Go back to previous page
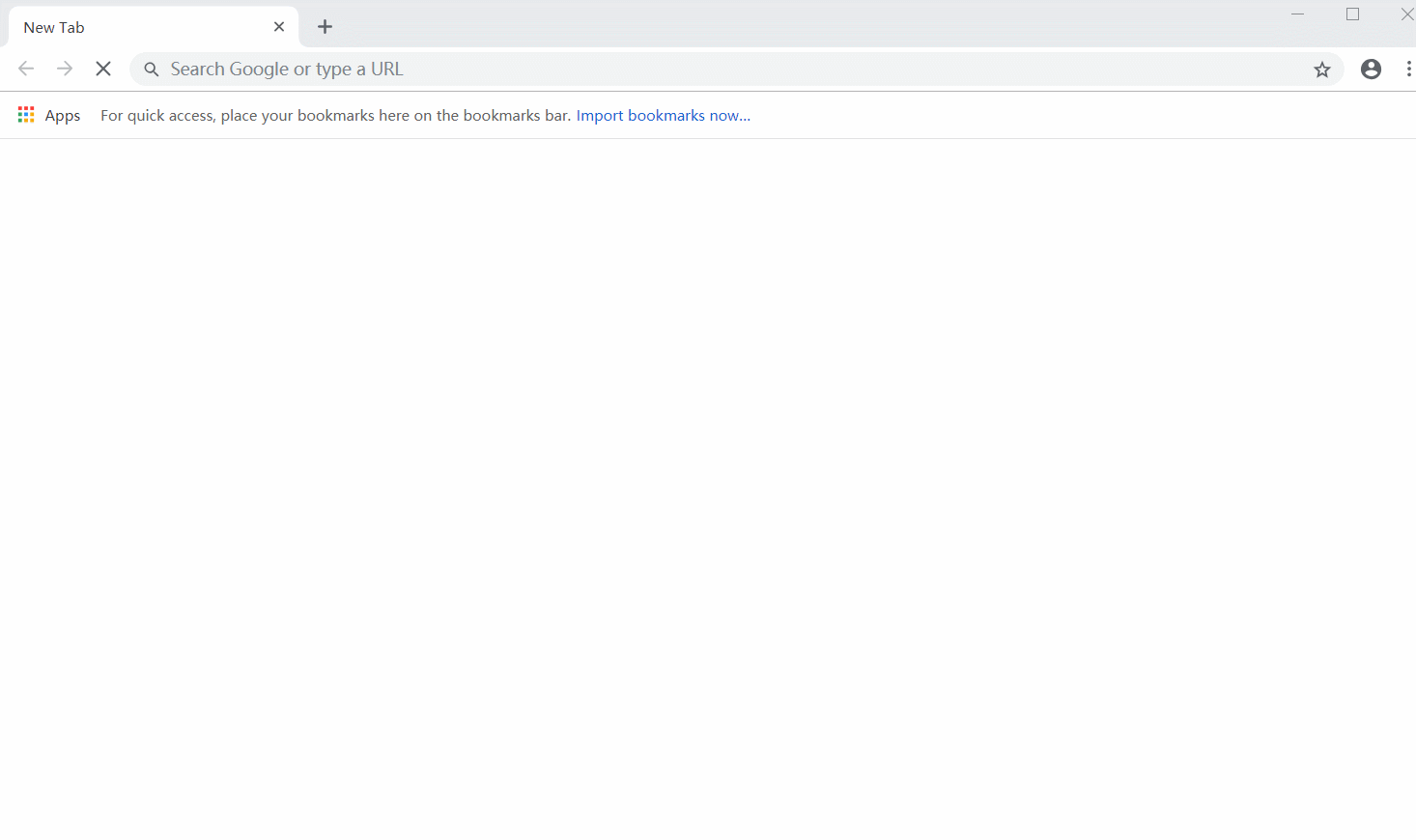This screenshot has width=1416, height=840. (26, 69)
